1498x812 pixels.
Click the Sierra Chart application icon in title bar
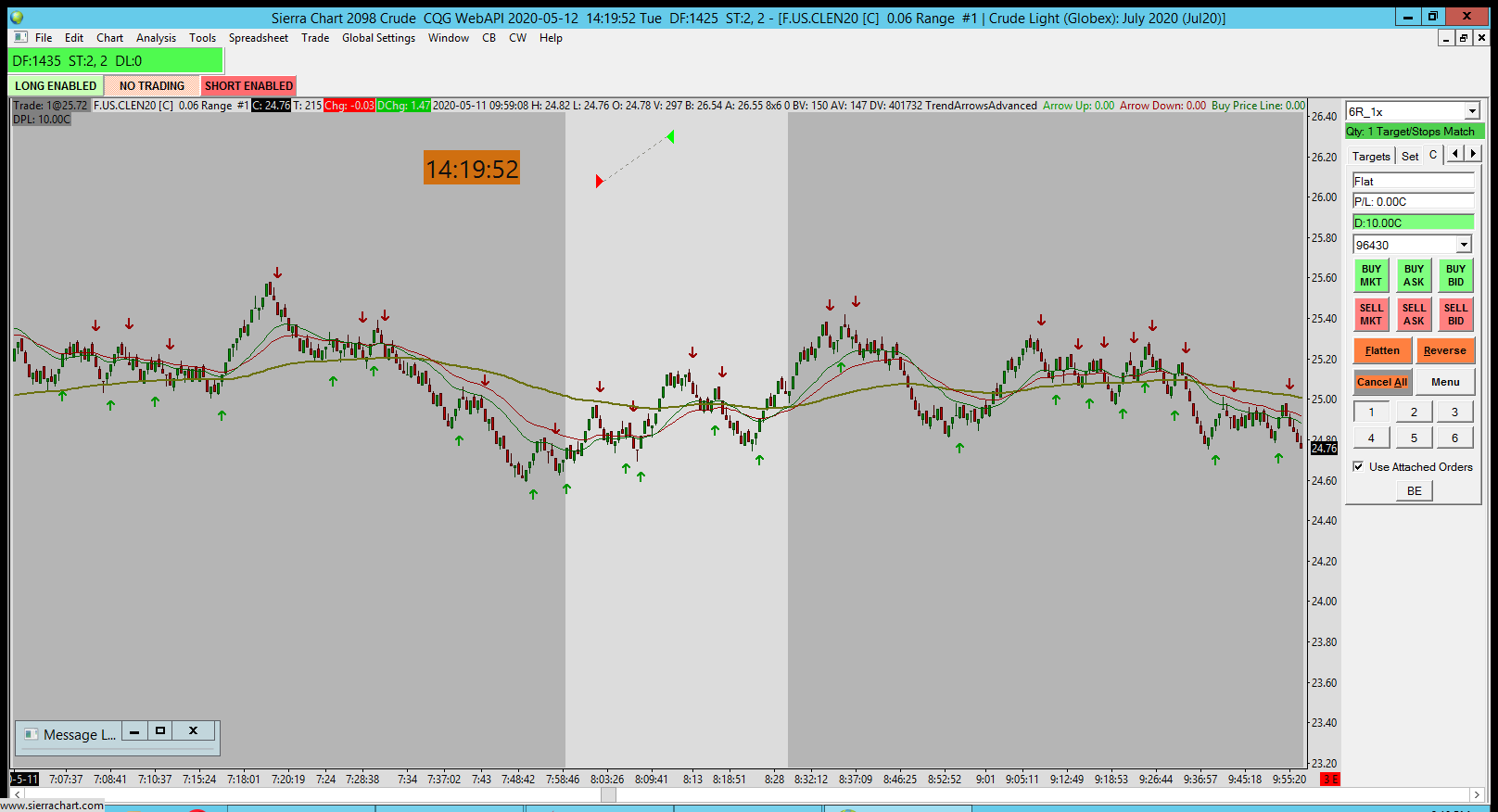click(x=17, y=18)
